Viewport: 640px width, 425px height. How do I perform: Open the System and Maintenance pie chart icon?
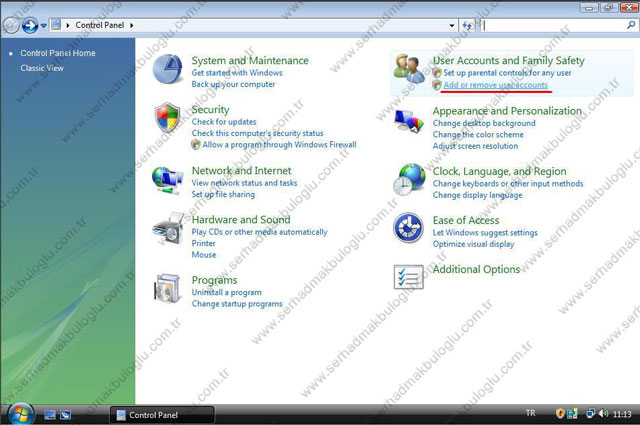[x=167, y=69]
